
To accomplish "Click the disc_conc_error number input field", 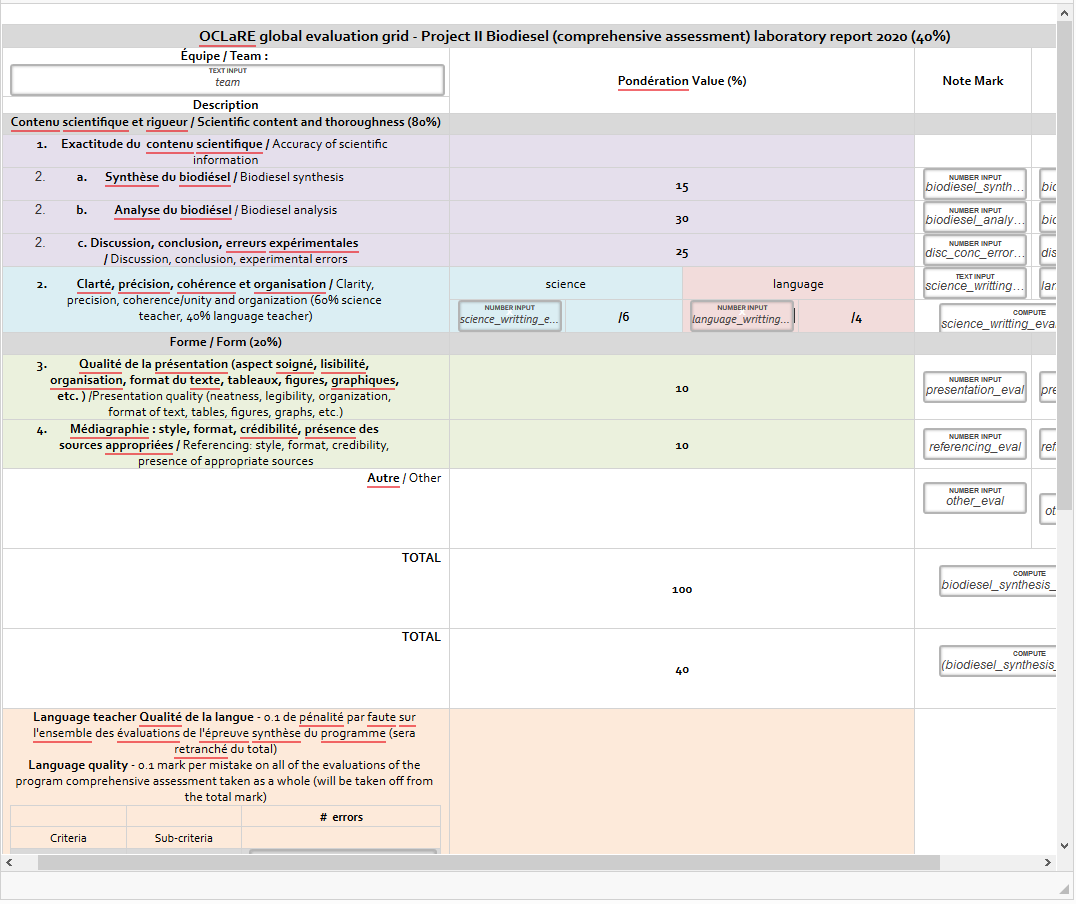I will (x=974, y=249).
